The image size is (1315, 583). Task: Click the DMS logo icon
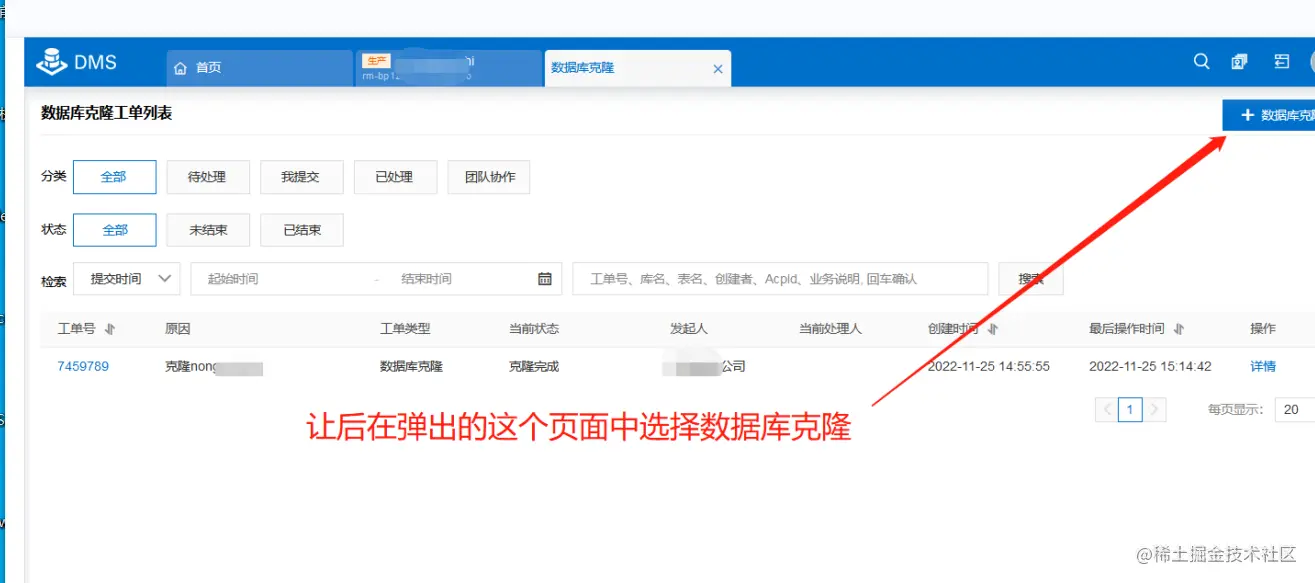point(52,62)
